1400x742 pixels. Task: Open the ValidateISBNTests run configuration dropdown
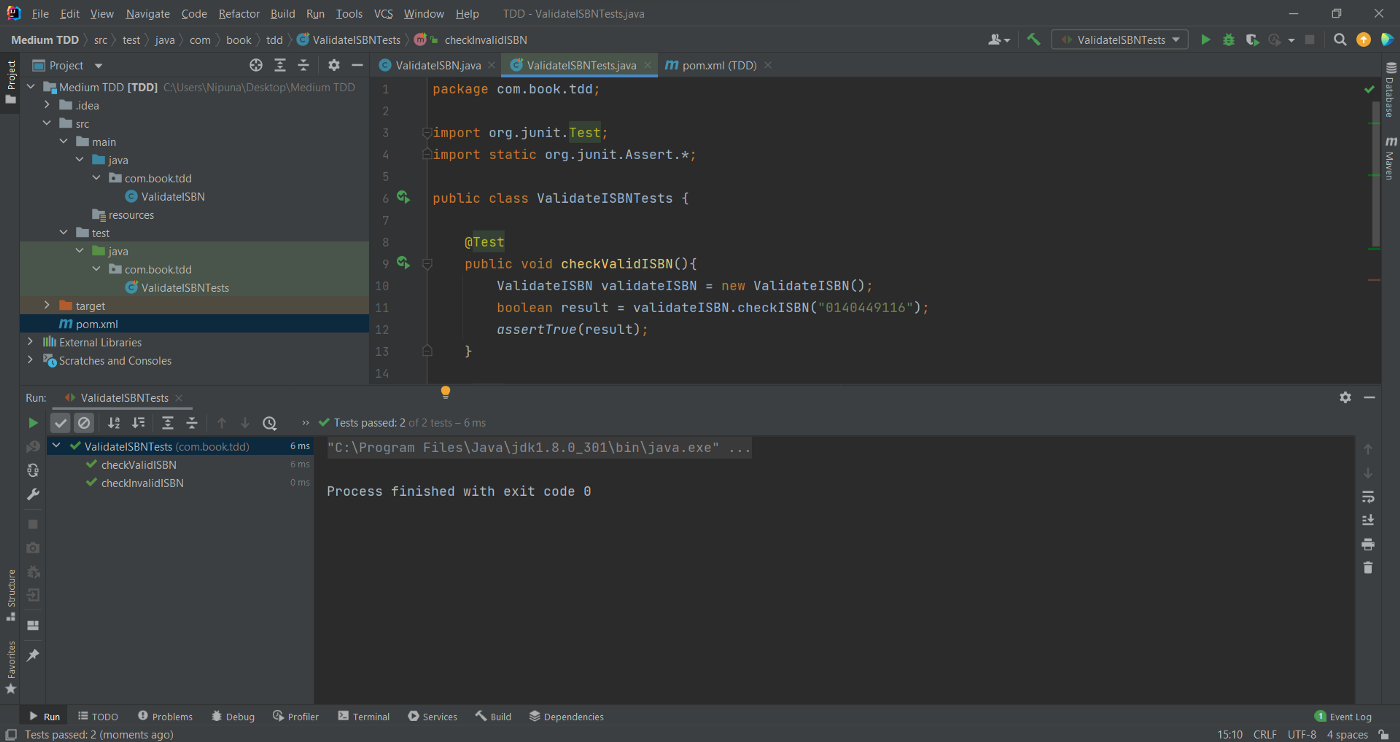(1120, 40)
